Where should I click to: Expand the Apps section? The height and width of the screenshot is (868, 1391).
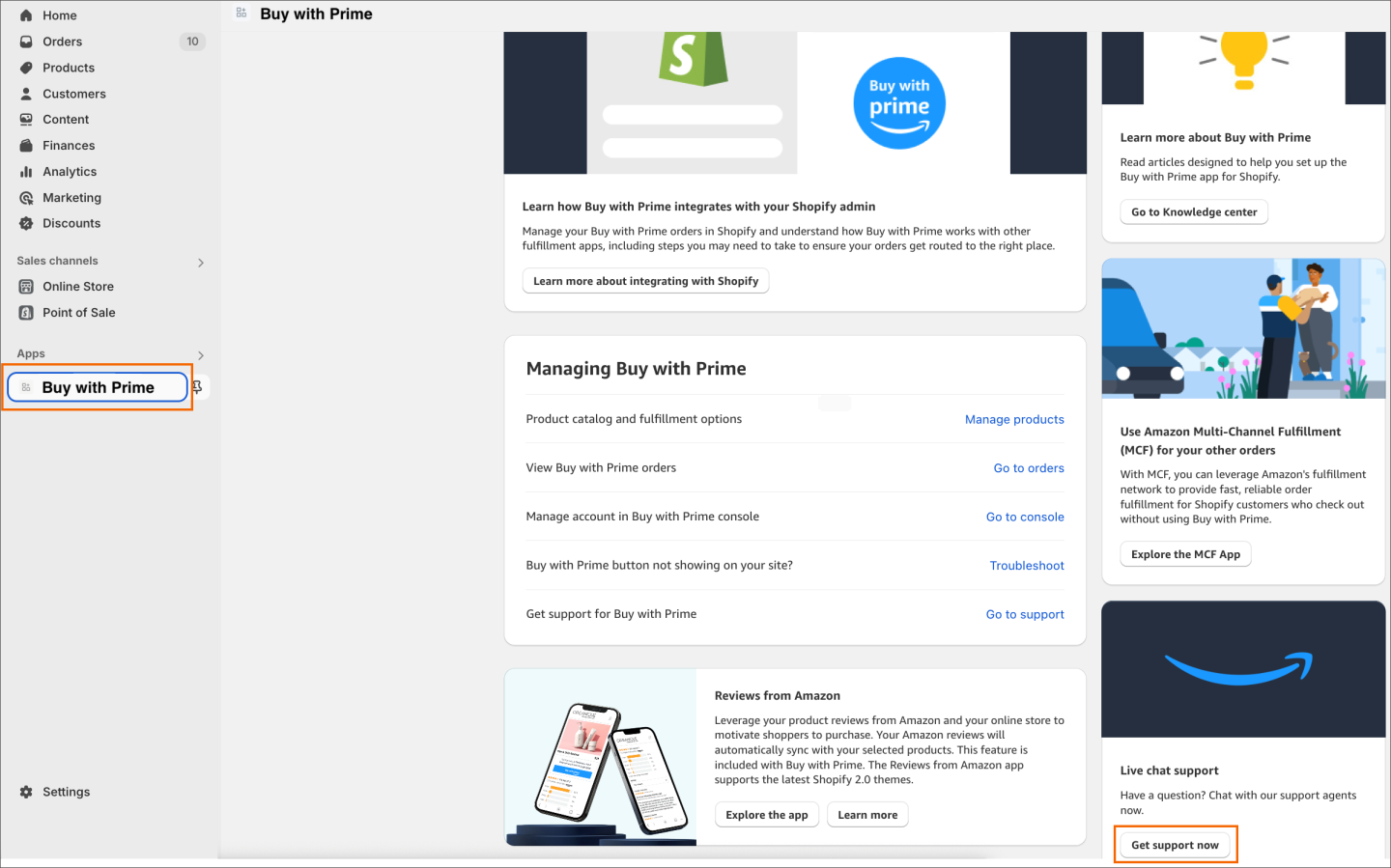(200, 354)
